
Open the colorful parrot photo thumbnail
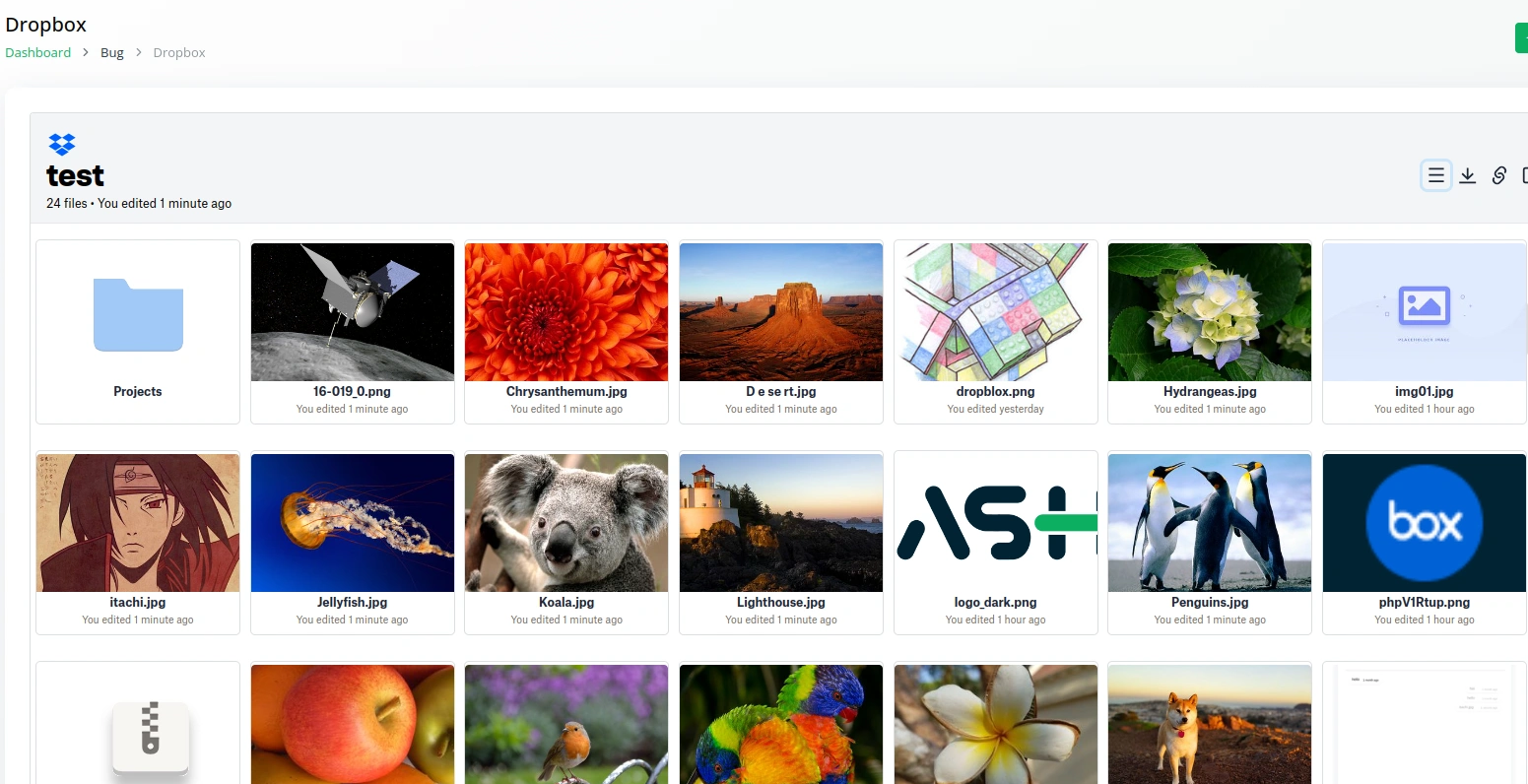pyautogui.click(x=781, y=724)
